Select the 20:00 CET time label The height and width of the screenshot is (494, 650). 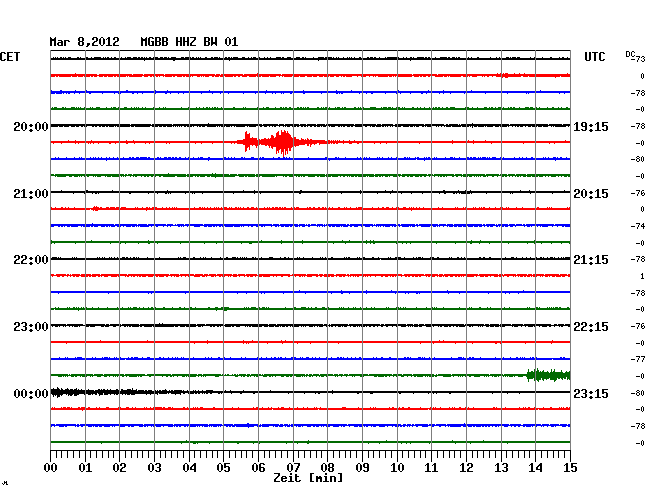point(31,126)
